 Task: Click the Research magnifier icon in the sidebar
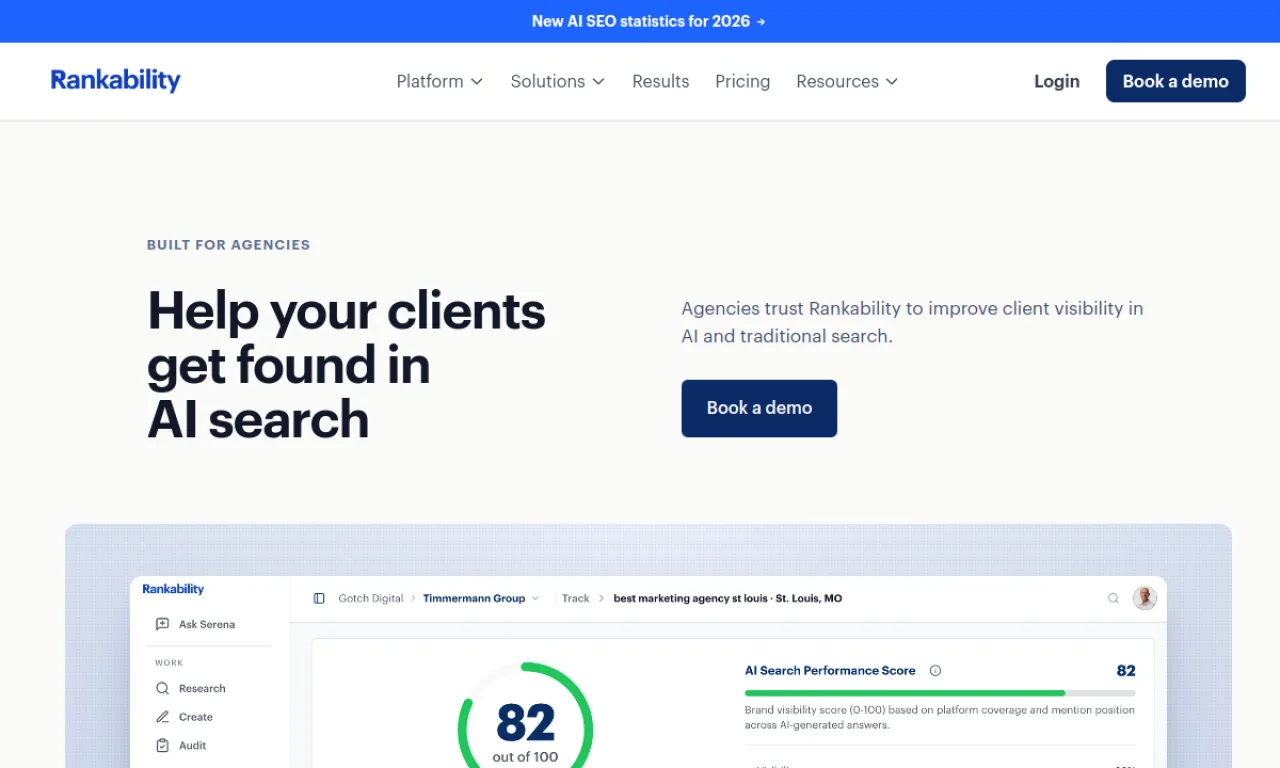(x=162, y=688)
